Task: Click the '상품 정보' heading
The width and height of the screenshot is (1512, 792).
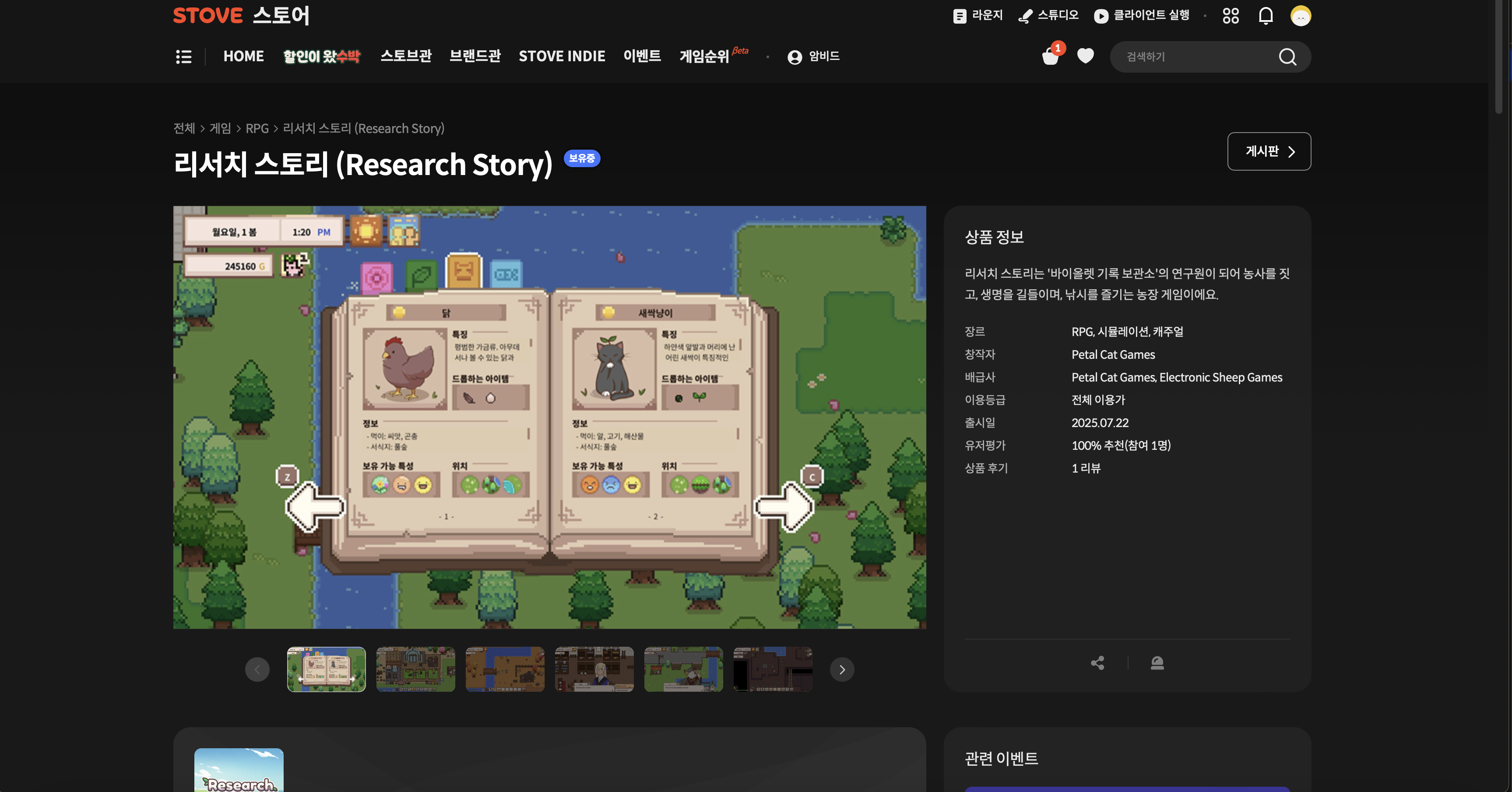Action: coord(994,237)
